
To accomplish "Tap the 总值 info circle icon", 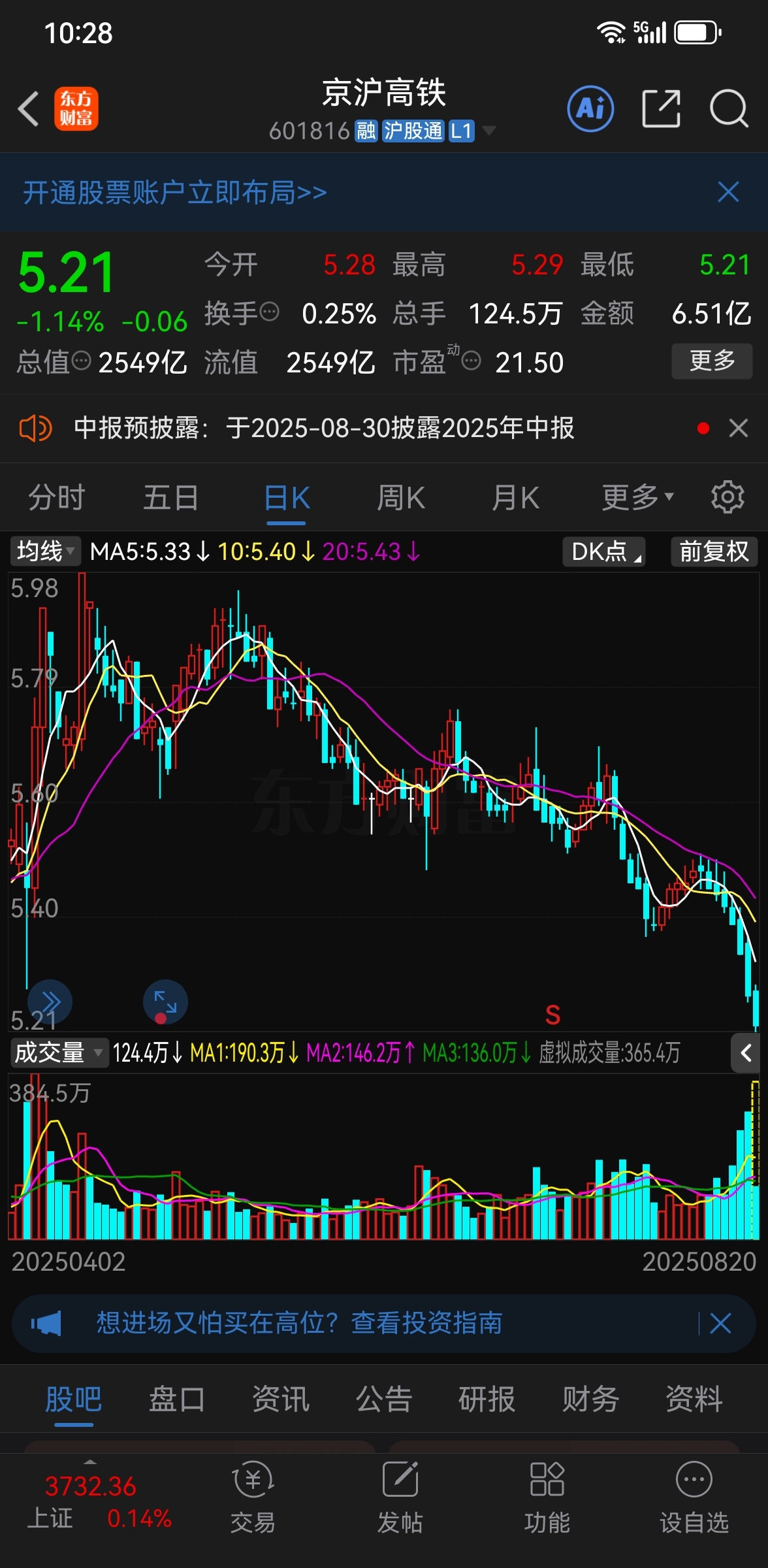I will [x=81, y=361].
